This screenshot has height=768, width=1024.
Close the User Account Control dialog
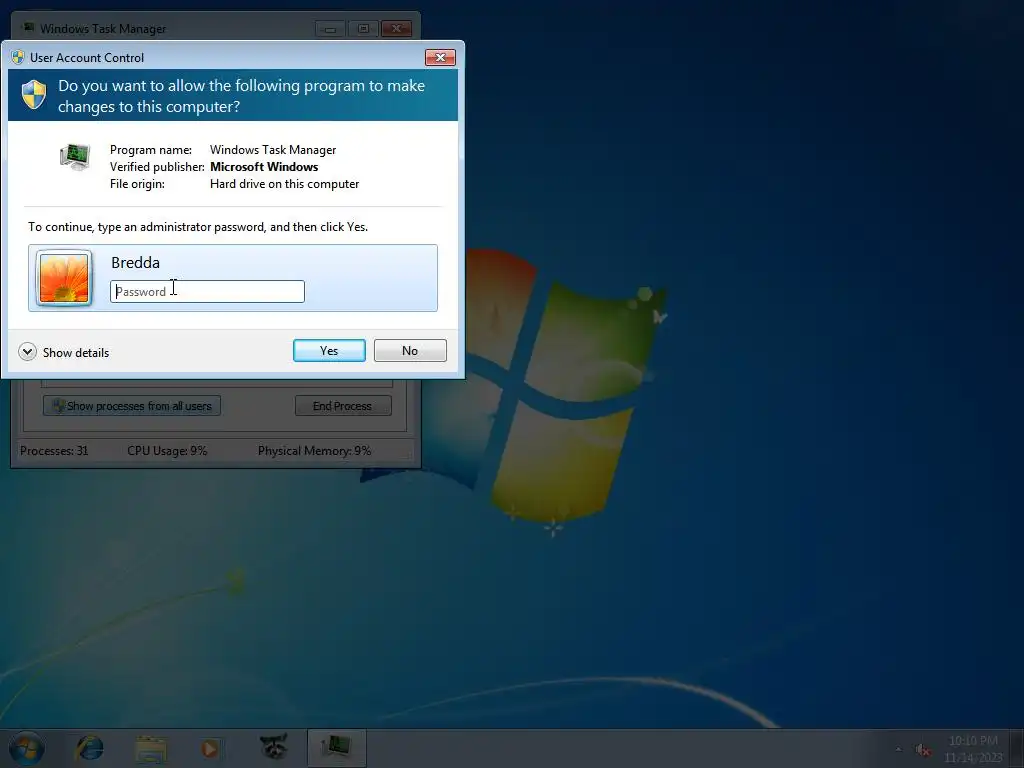tap(440, 57)
